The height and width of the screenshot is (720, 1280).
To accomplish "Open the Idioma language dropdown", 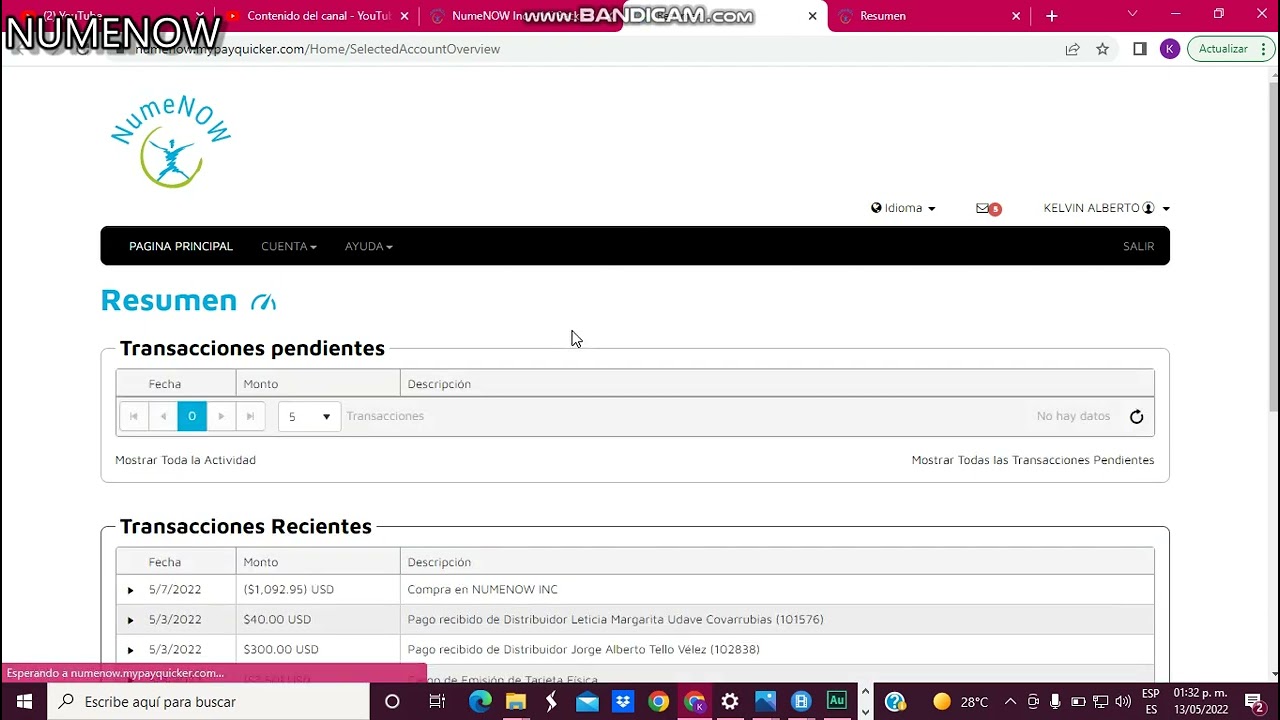I will coord(903,208).
